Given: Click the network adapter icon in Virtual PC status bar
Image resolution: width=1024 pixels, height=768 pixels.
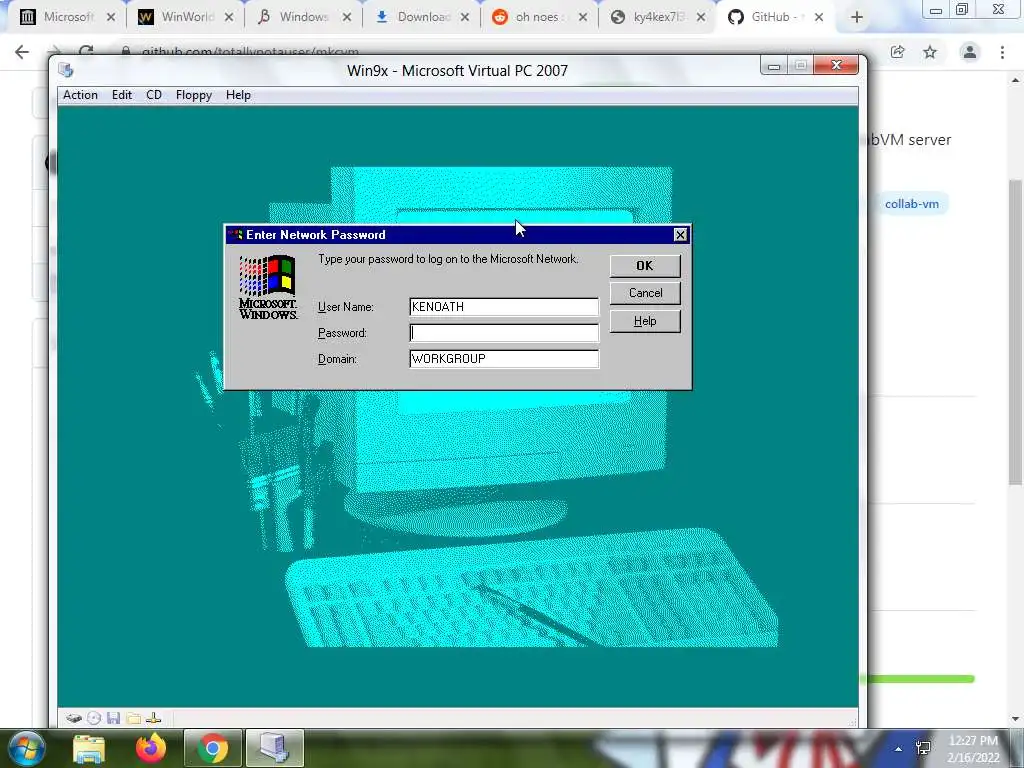Looking at the screenshot, I should coord(153,718).
